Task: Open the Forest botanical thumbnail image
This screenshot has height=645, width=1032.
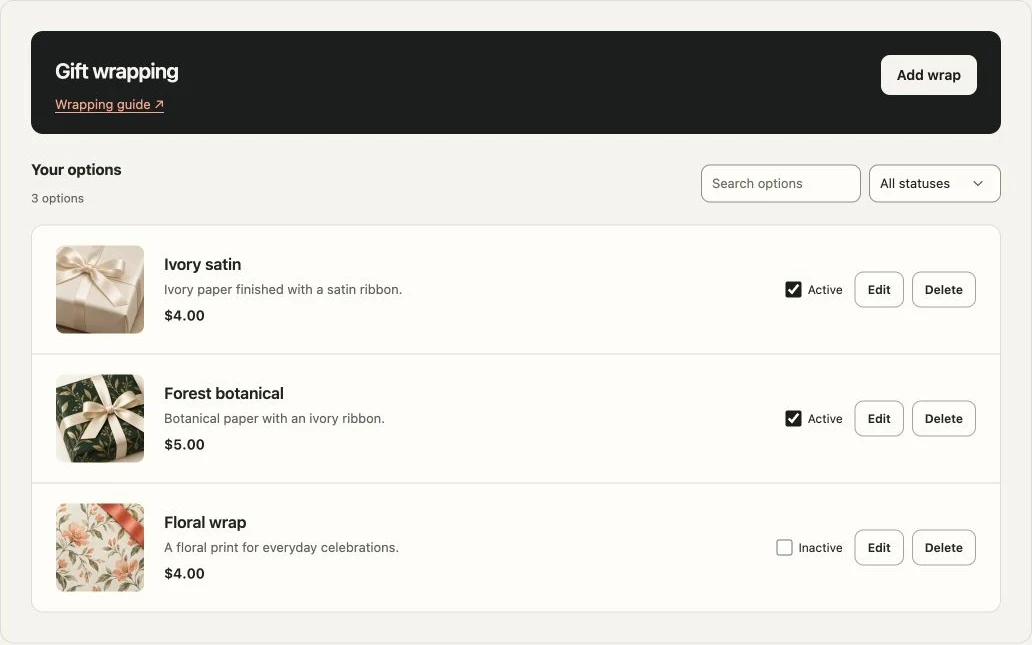Action: click(100, 419)
